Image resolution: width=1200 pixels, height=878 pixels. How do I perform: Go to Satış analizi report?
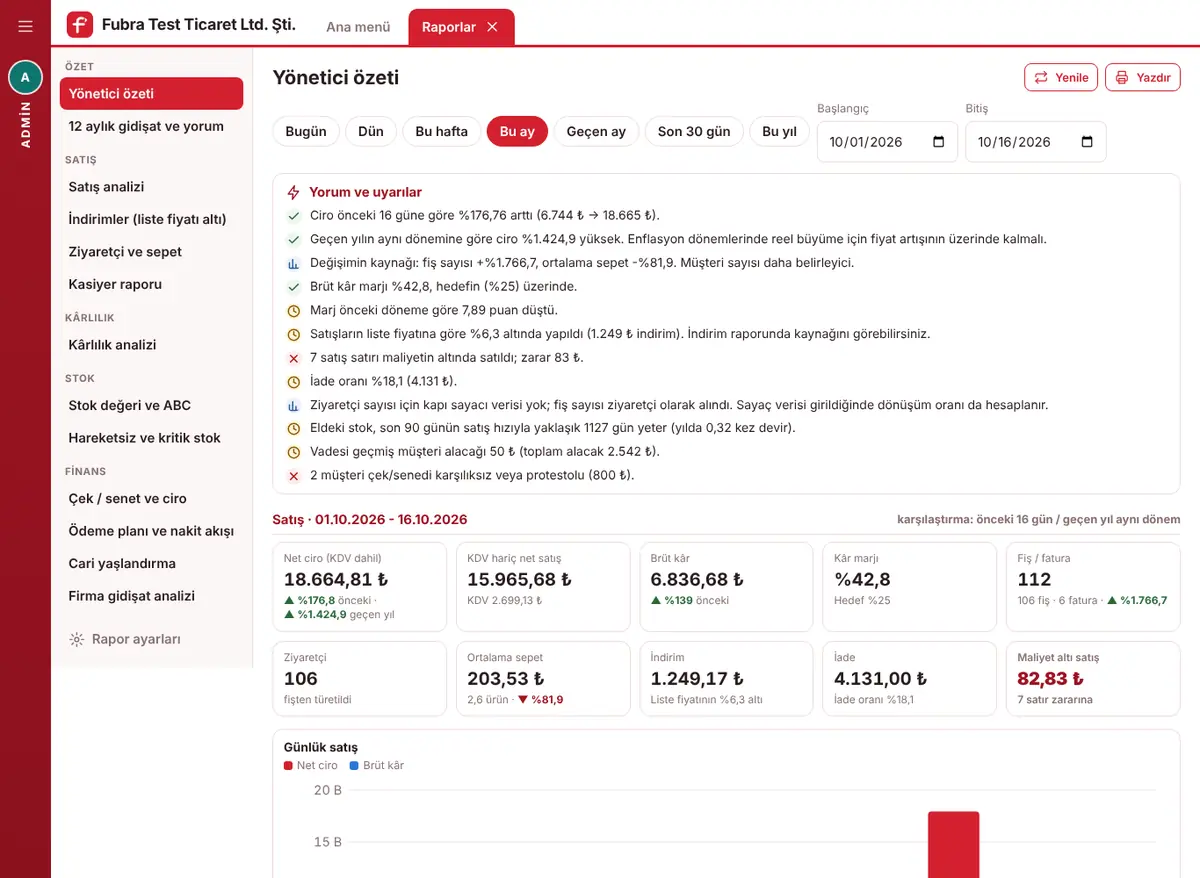point(151,187)
